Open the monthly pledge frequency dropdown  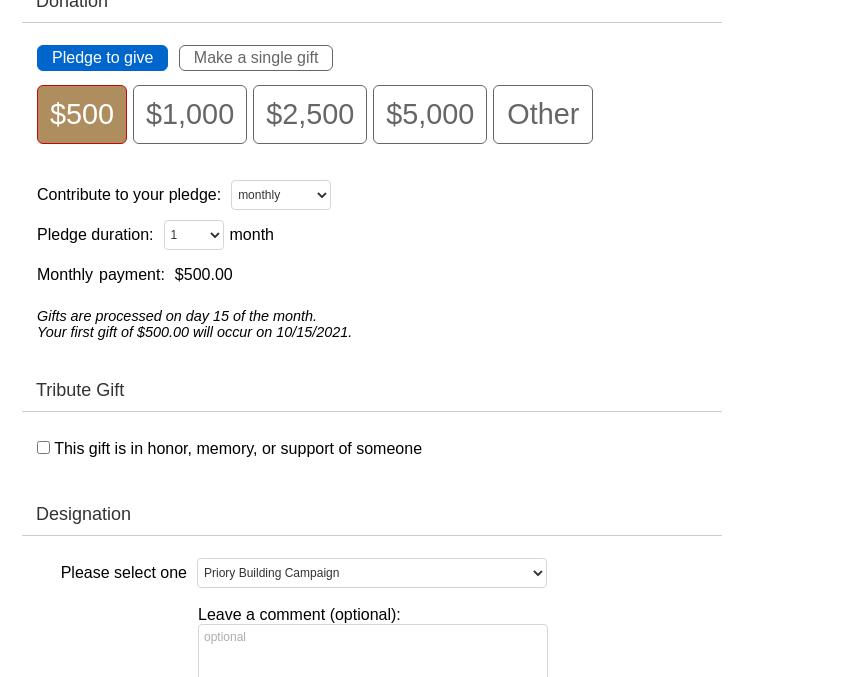tap(281, 195)
